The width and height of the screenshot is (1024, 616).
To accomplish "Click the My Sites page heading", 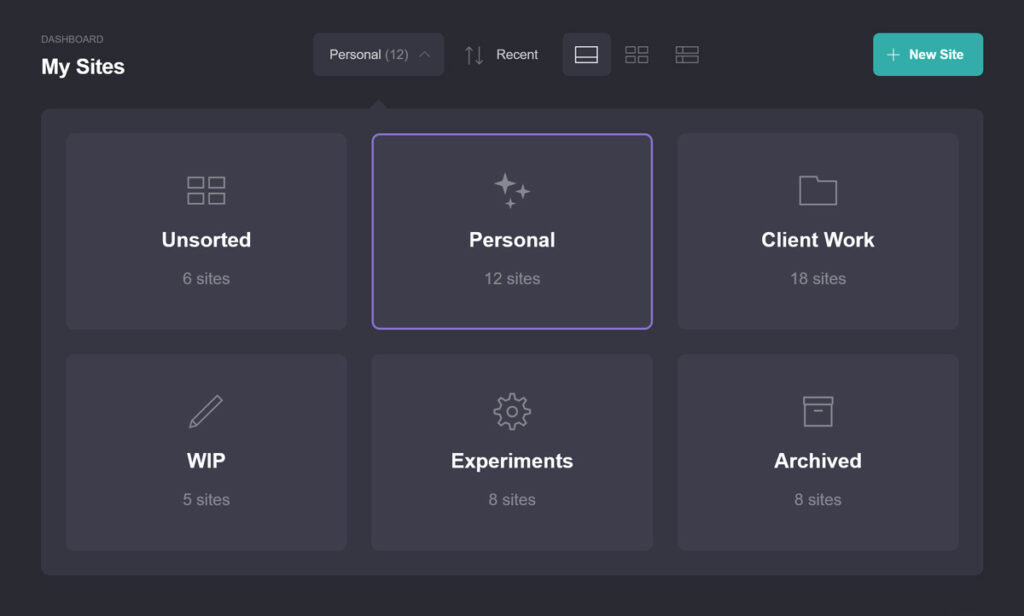I will tap(83, 67).
